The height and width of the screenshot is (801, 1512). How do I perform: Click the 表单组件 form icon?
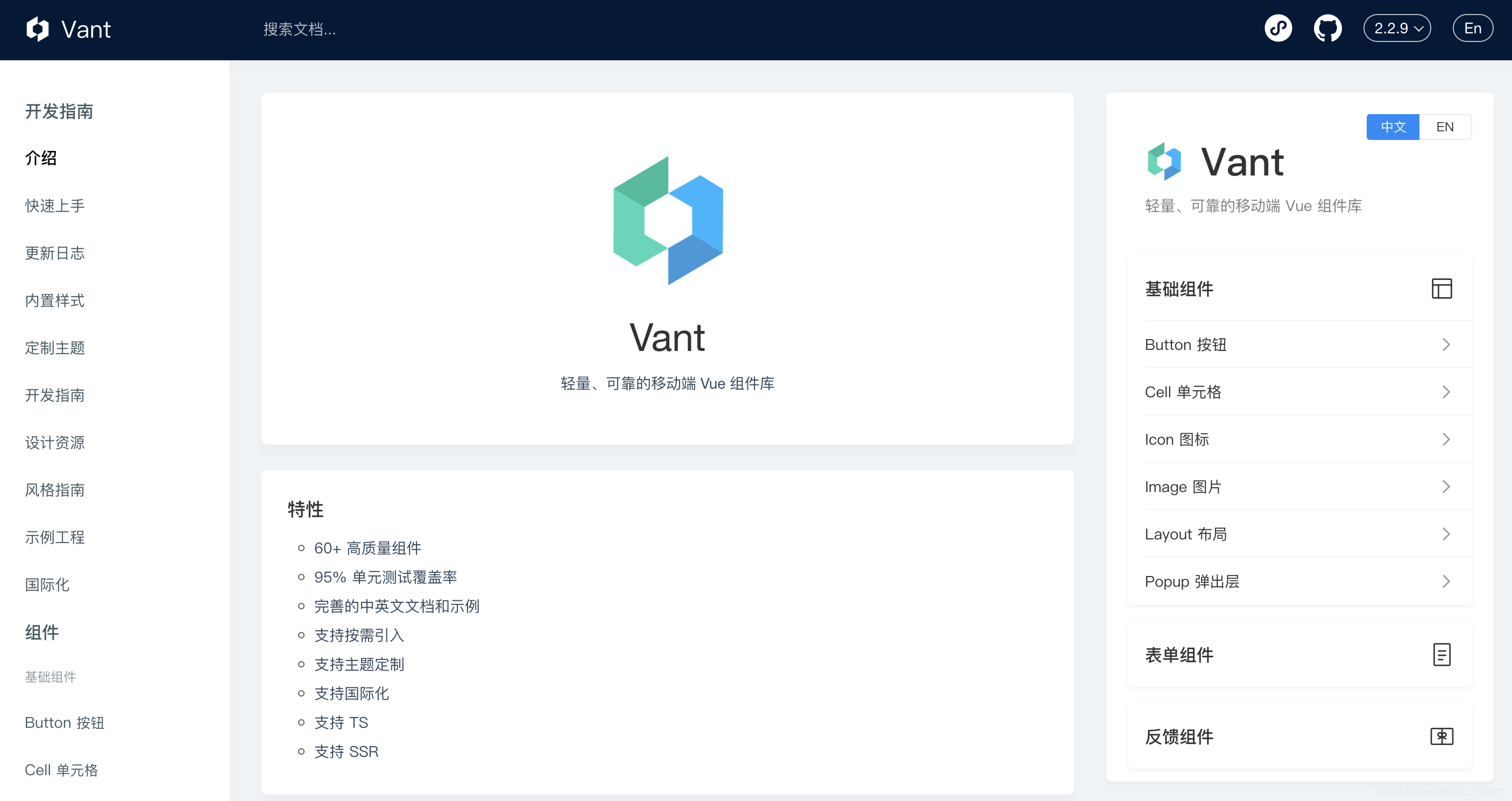pos(1442,654)
